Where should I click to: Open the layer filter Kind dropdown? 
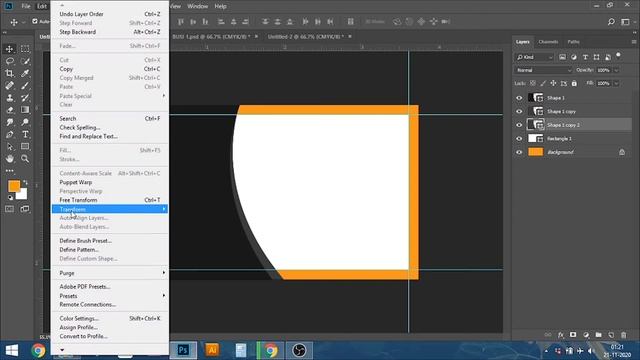click(x=535, y=57)
